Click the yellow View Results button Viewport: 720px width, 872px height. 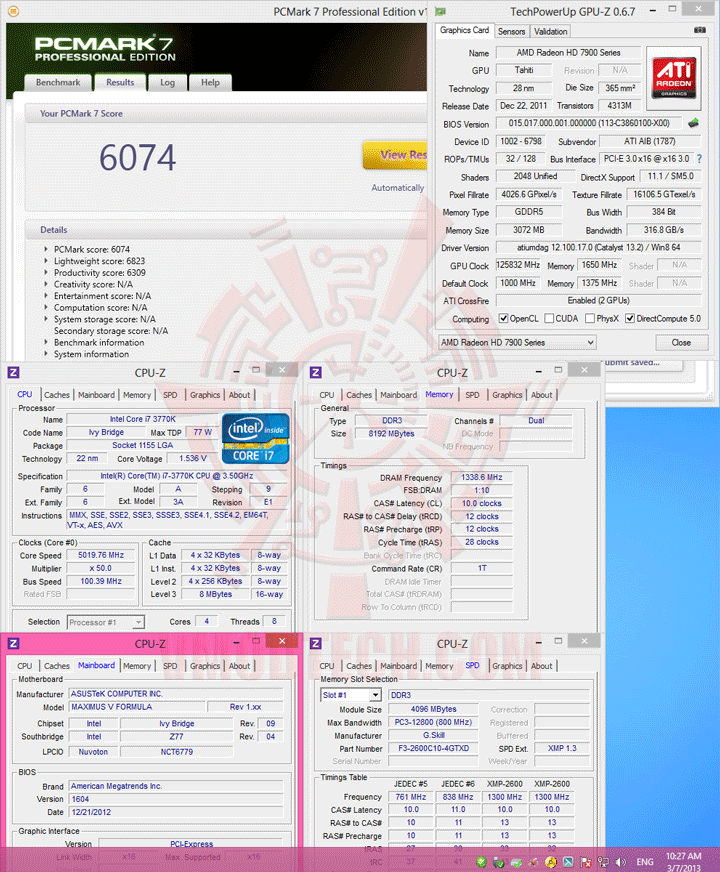395,155
